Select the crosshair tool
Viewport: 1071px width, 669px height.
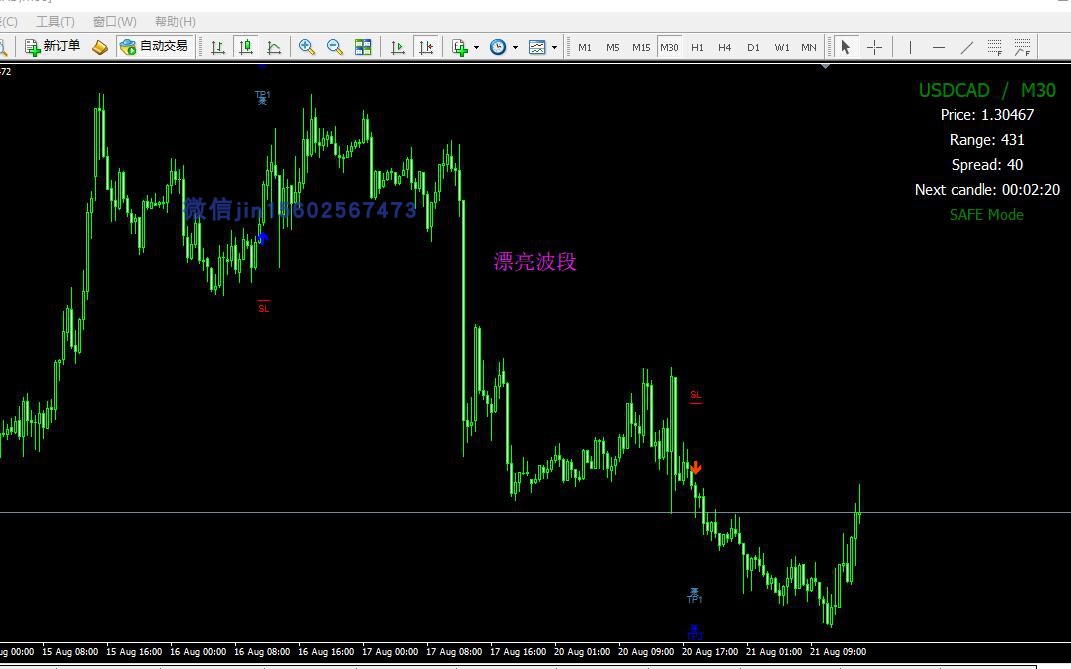pyautogui.click(x=874, y=47)
